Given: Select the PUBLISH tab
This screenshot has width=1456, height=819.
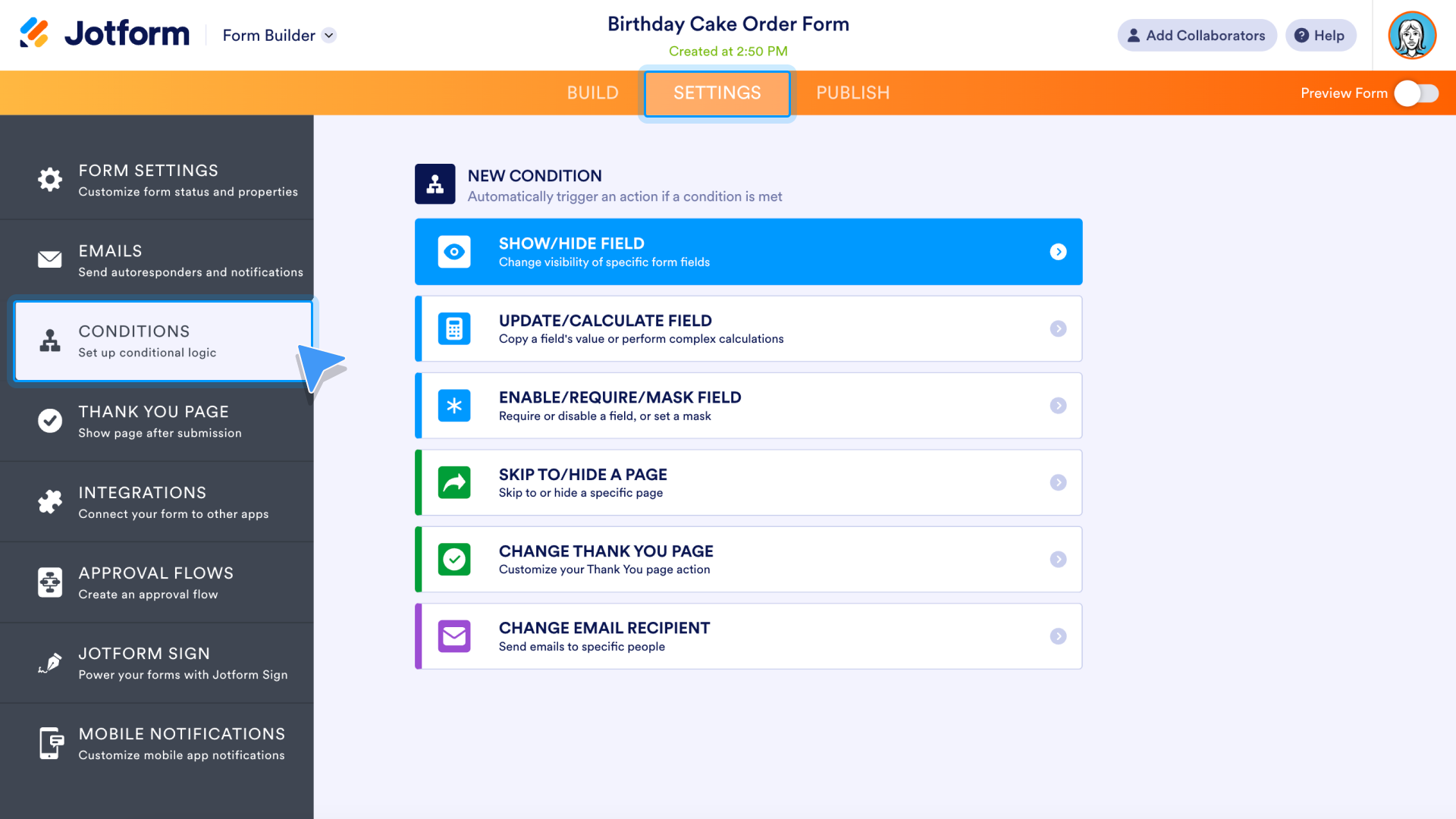Looking at the screenshot, I should click(853, 92).
